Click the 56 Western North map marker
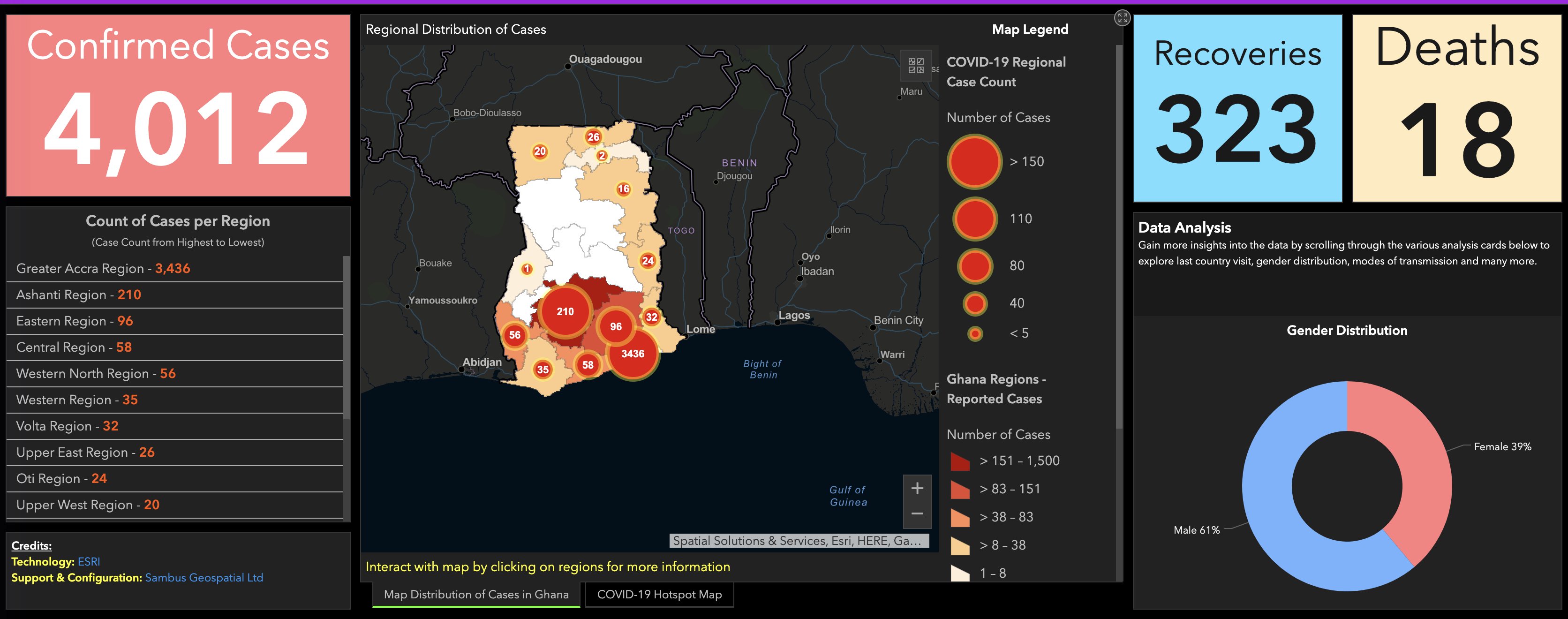The height and width of the screenshot is (619, 1568). click(515, 335)
